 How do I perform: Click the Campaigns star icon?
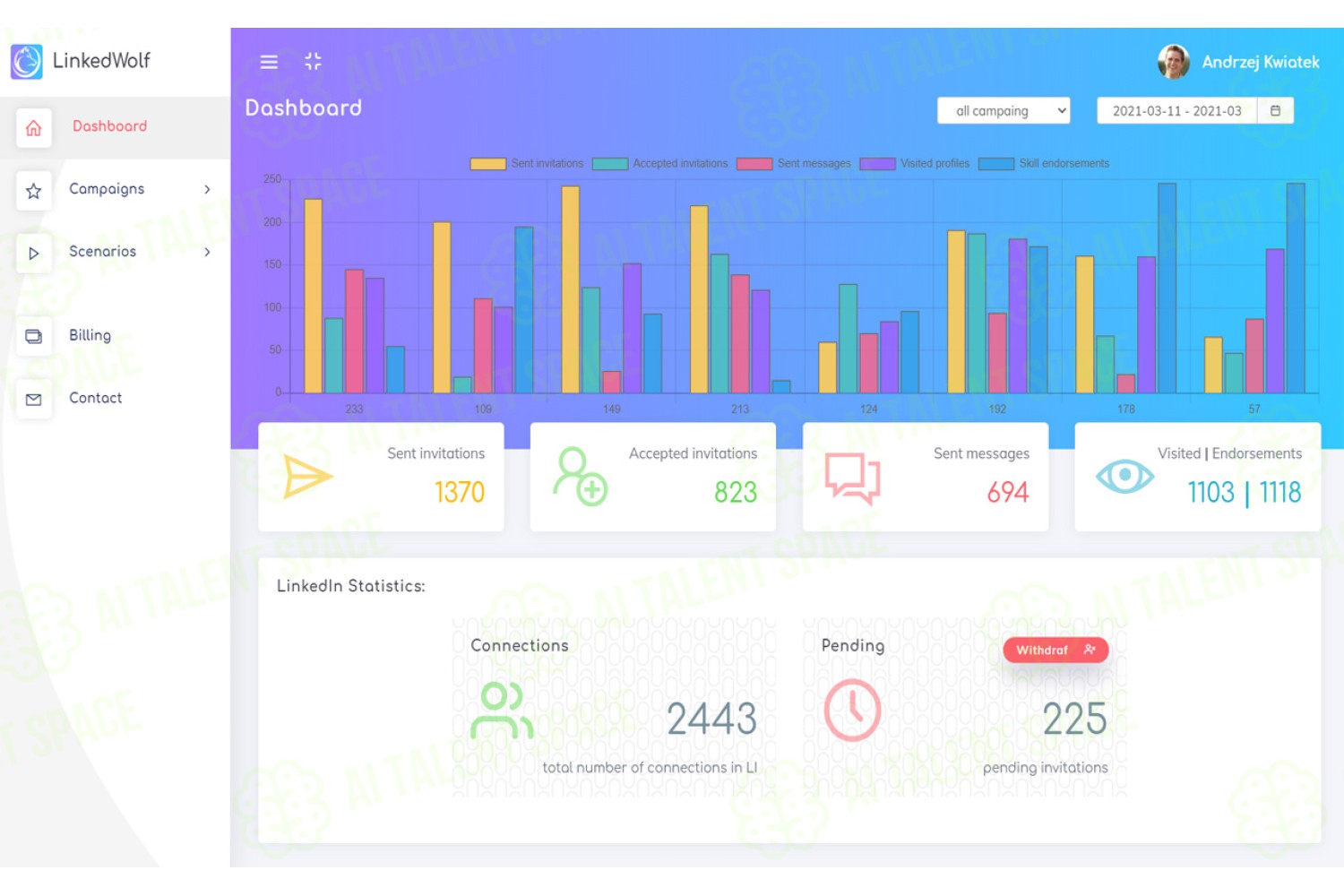tap(33, 191)
